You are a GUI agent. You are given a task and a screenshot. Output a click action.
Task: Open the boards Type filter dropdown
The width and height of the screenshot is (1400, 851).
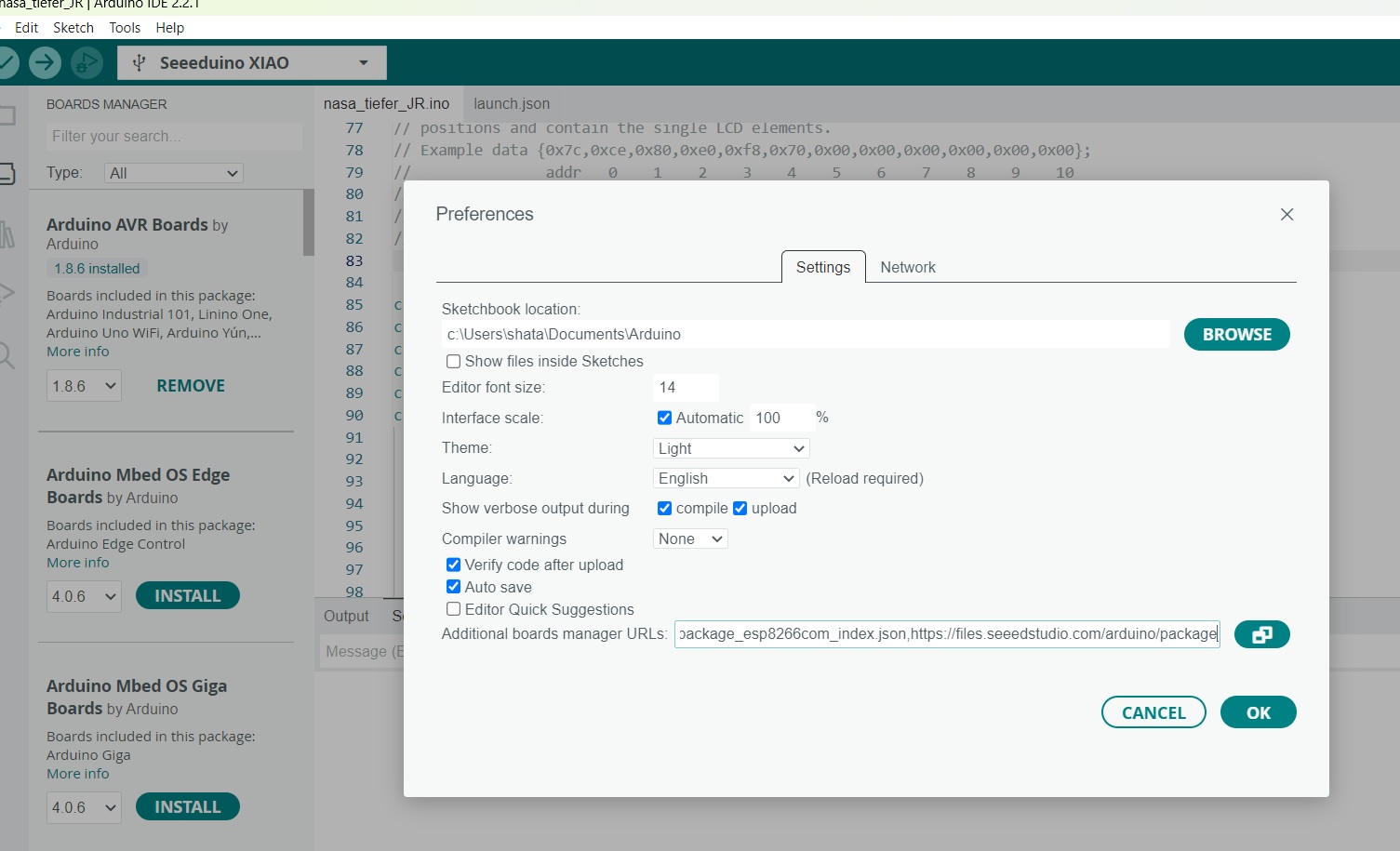(174, 173)
